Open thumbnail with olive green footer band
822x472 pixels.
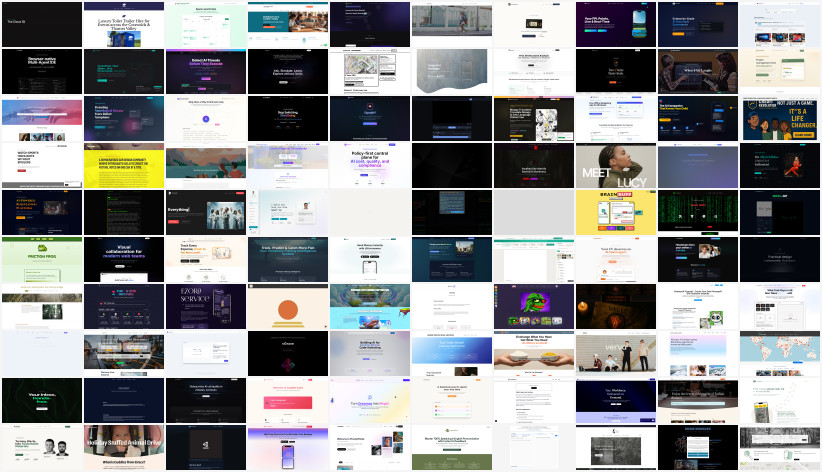pos(452,448)
